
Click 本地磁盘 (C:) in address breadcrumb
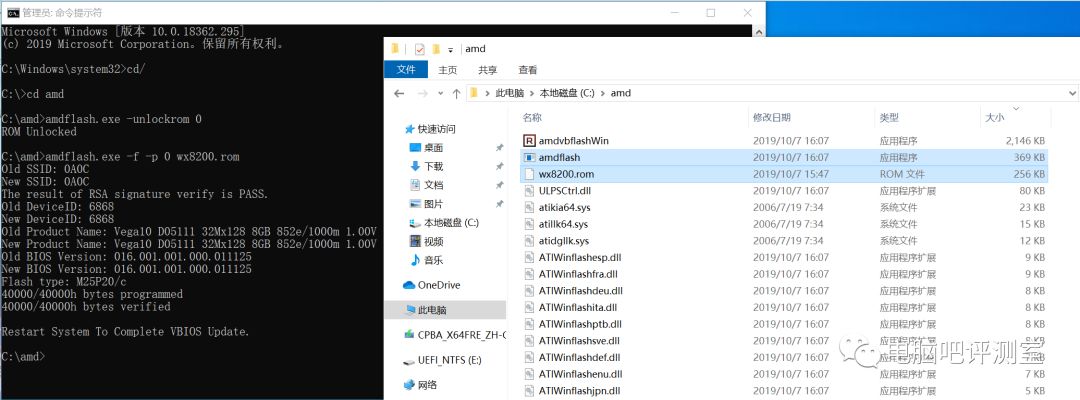click(567, 93)
